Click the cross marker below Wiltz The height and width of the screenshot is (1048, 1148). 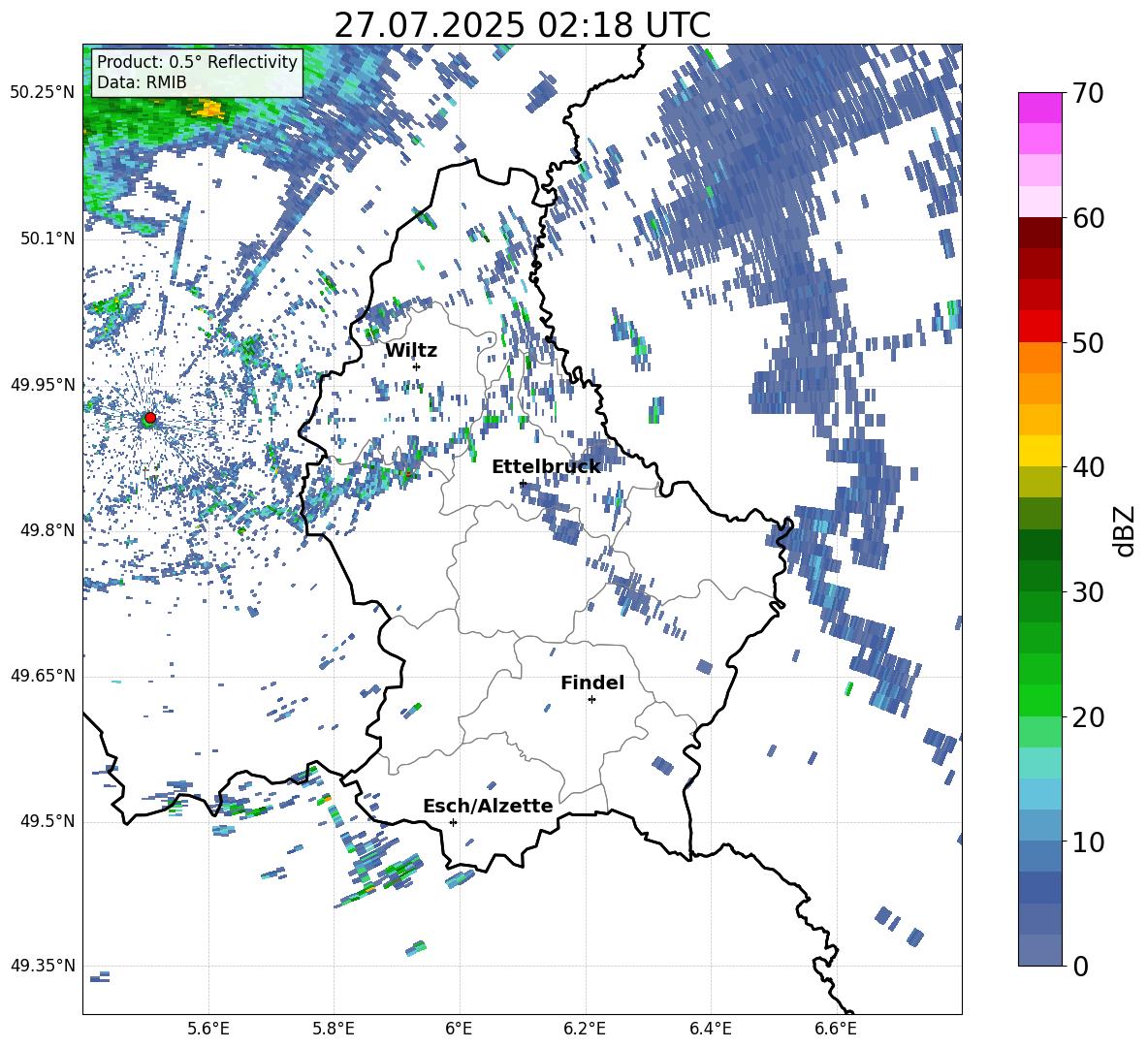[417, 366]
